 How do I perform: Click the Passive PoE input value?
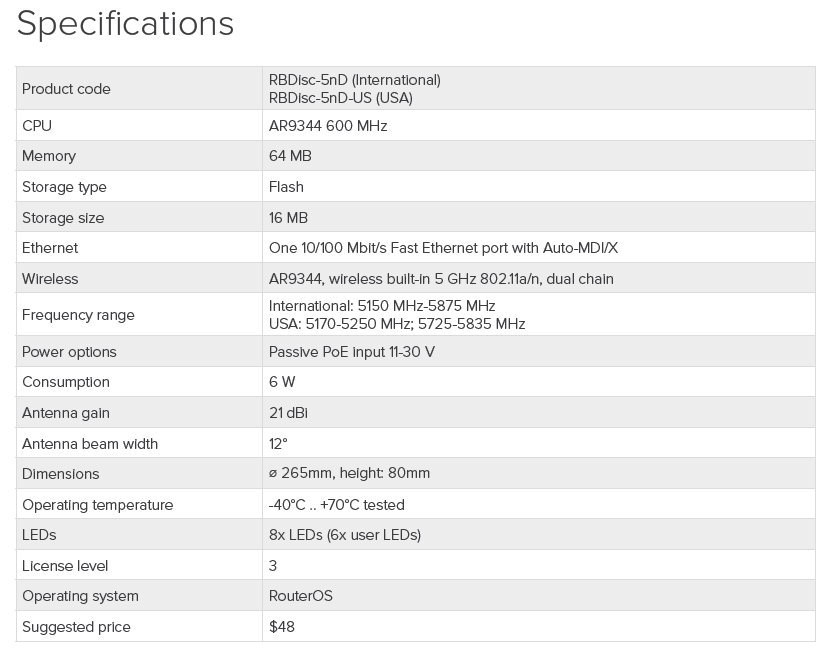point(351,352)
